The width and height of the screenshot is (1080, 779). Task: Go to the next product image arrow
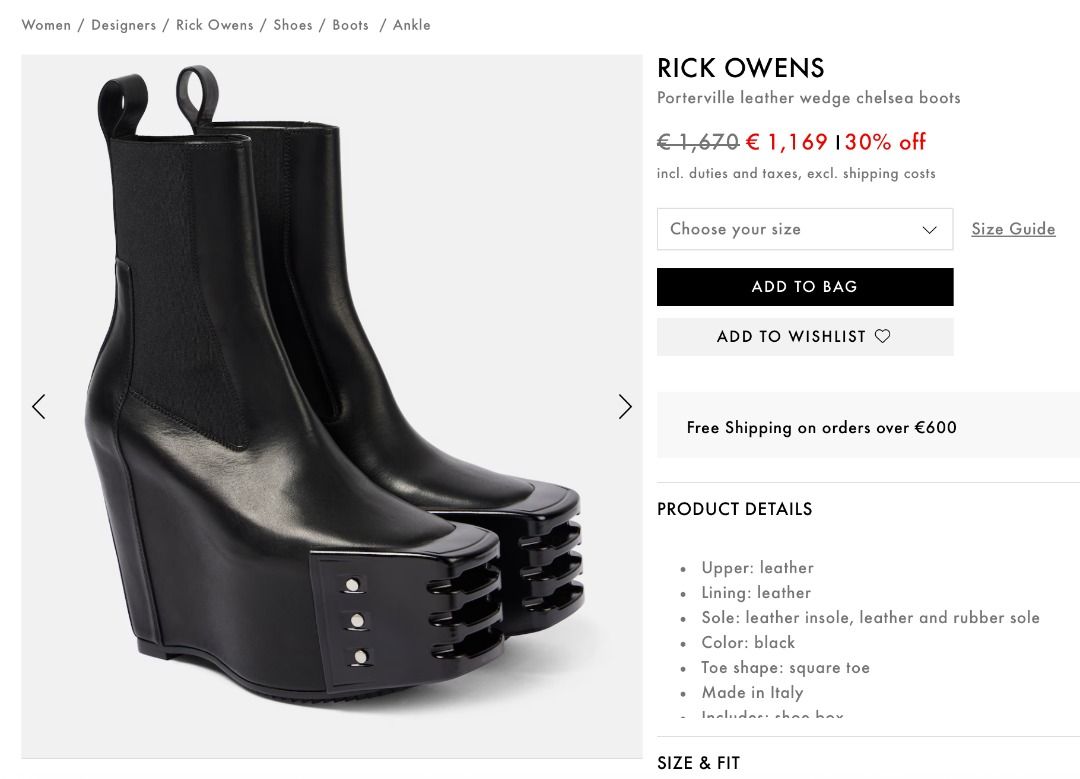[625, 406]
